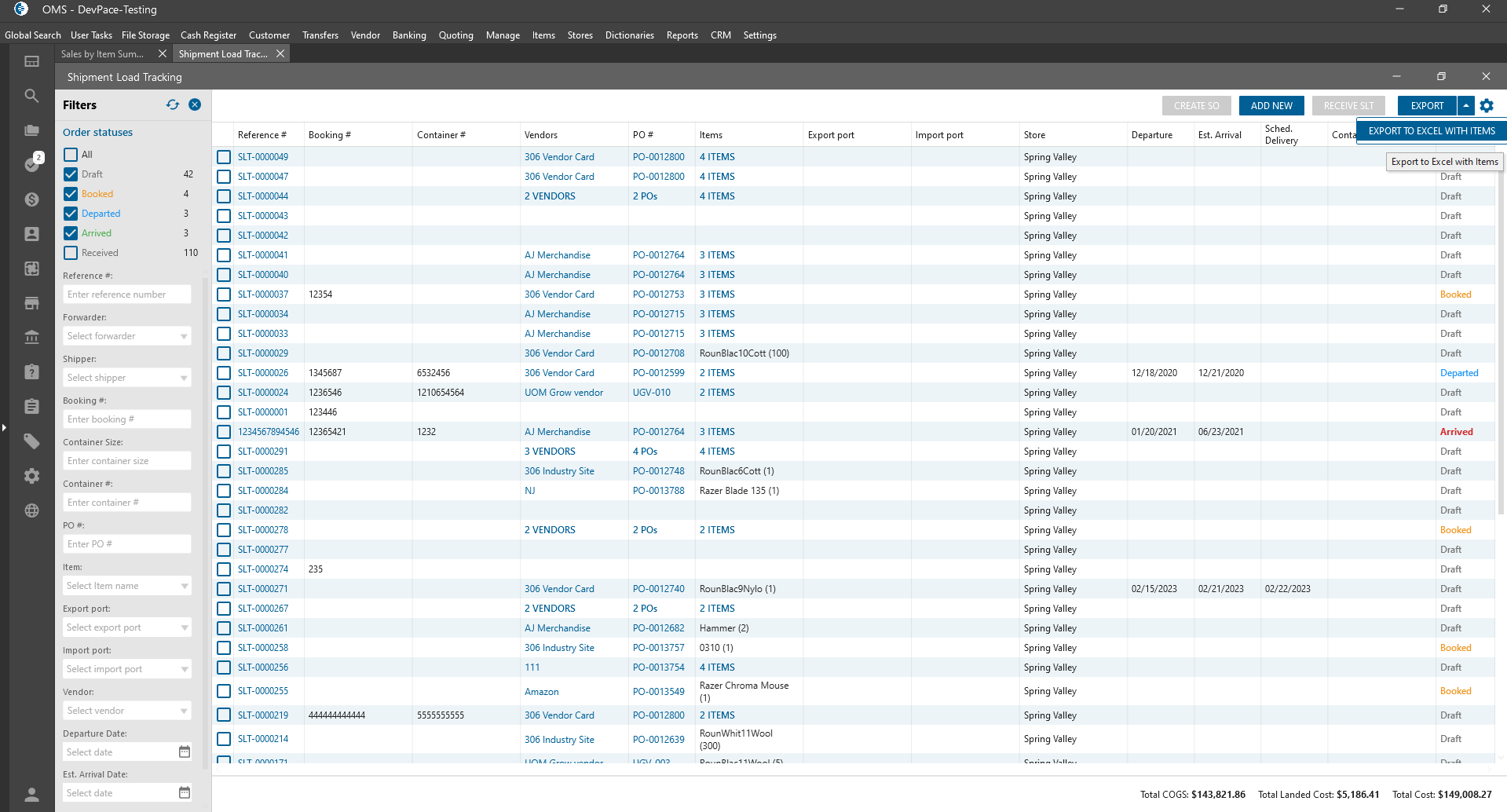Select the row checkbox for SLT-0000049
1507x812 pixels.
pos(224,157)
